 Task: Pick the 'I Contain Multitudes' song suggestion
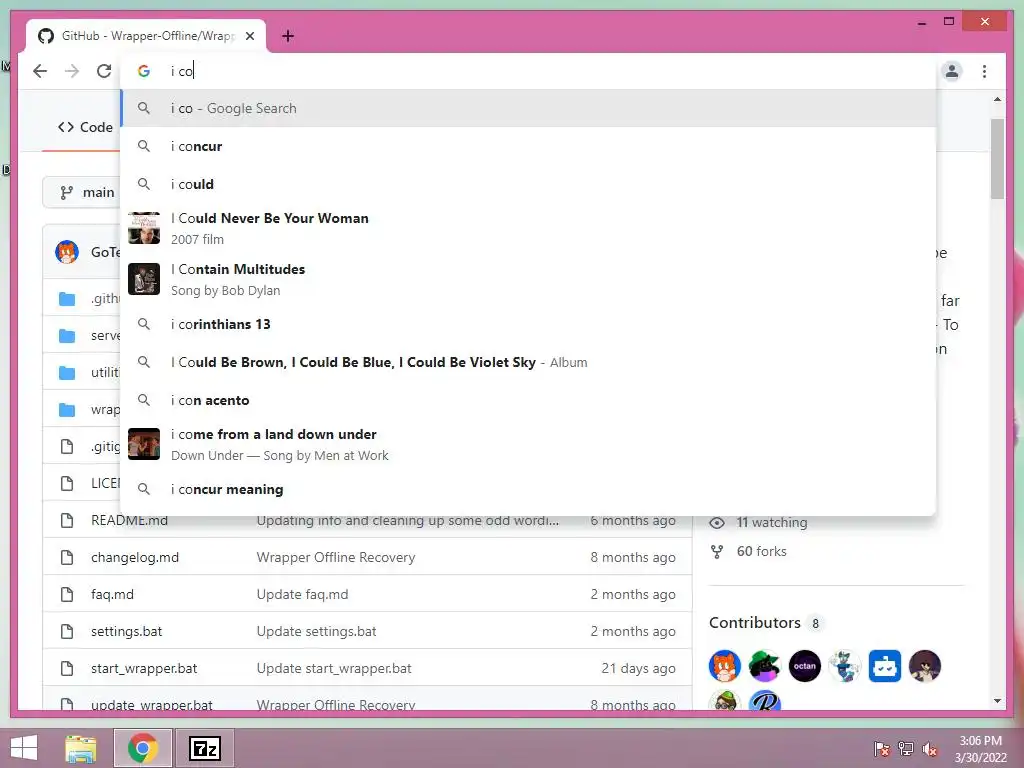(x=528, y=279)
